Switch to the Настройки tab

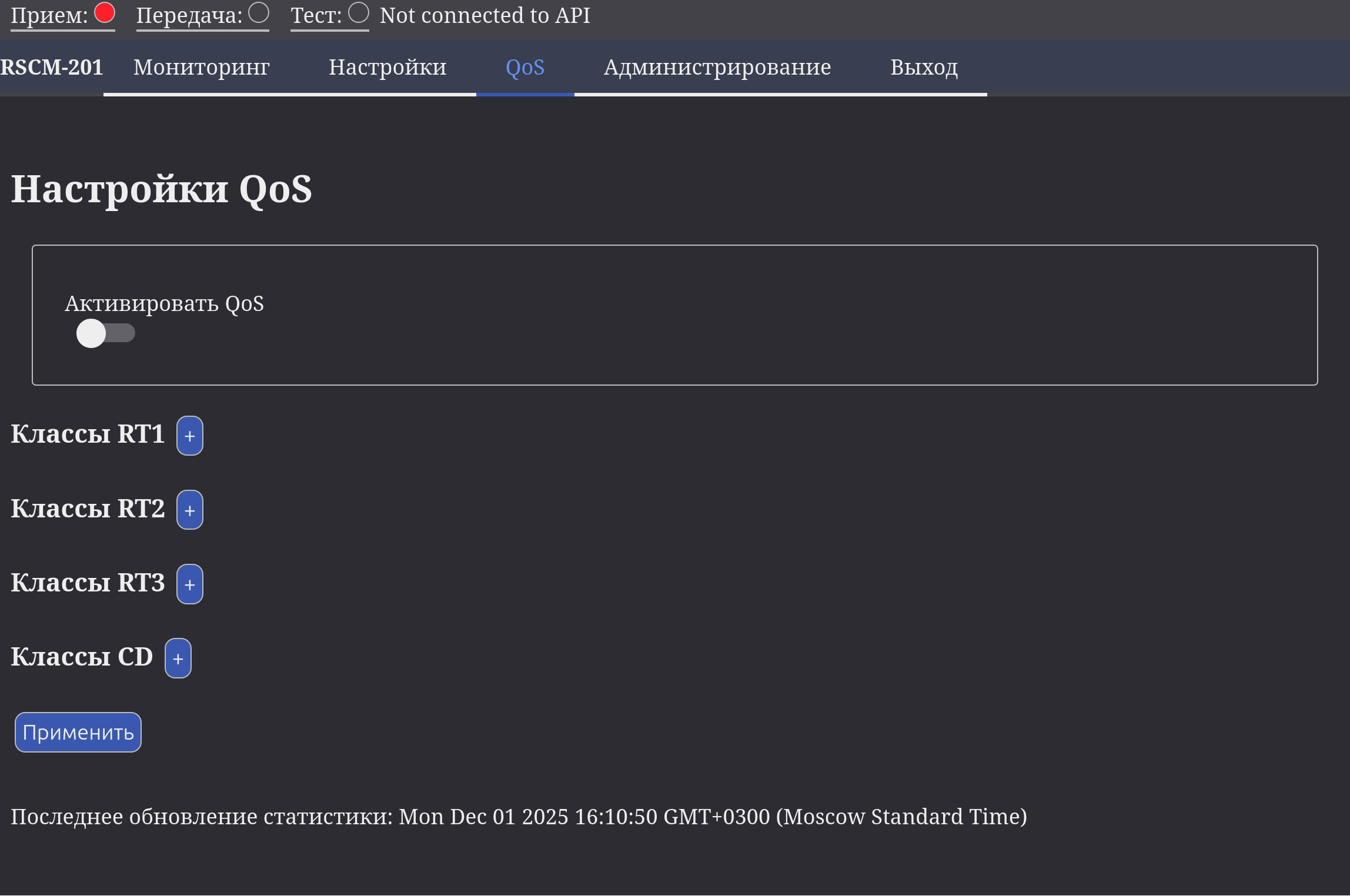[x=387, y=68]
